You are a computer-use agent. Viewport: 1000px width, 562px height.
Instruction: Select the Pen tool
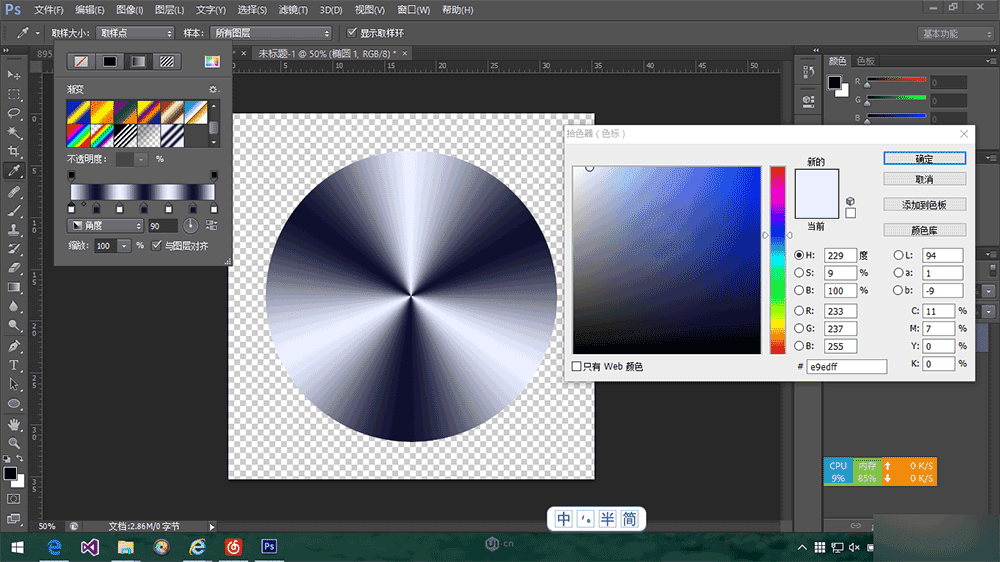pos(14,346)
